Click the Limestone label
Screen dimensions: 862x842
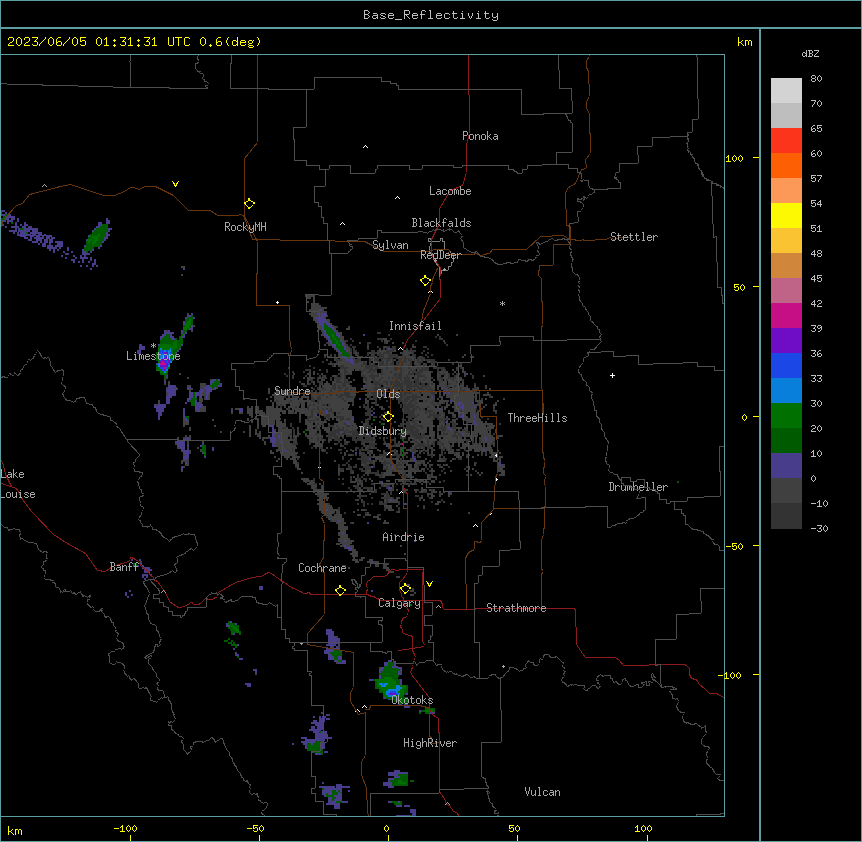[153, 356]
